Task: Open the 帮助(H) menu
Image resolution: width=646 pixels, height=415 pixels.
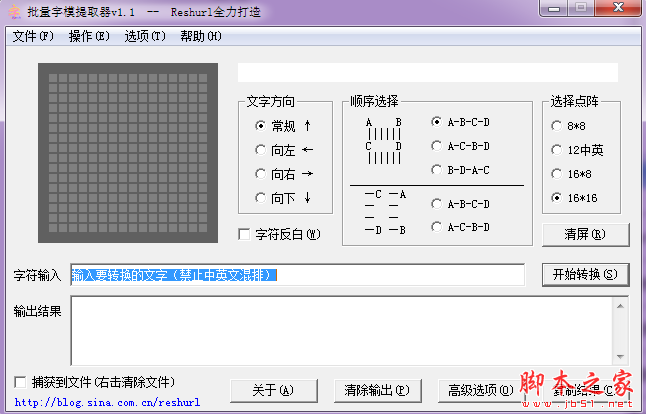Action: pos(201,36)
